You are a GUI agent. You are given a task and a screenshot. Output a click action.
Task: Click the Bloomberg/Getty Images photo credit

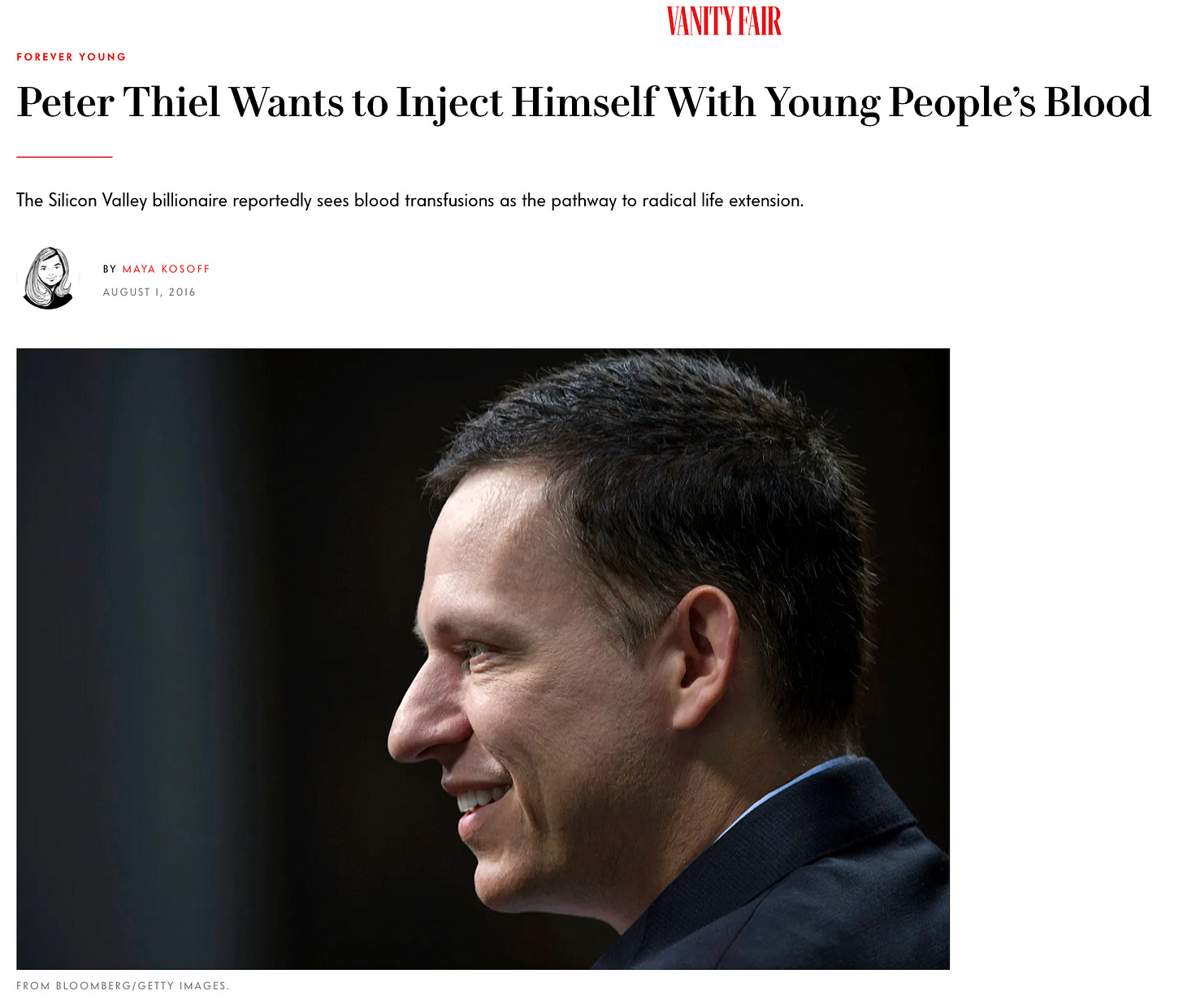(x=123, y=986)
